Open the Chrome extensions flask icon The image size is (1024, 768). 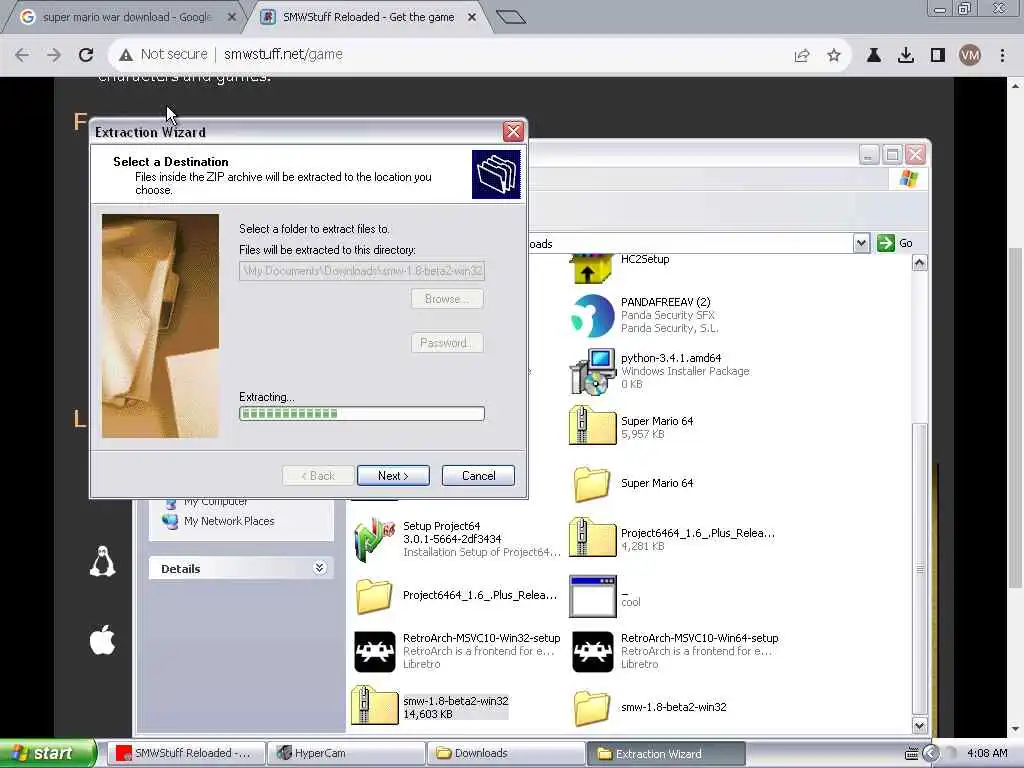(x=874, y=56)
